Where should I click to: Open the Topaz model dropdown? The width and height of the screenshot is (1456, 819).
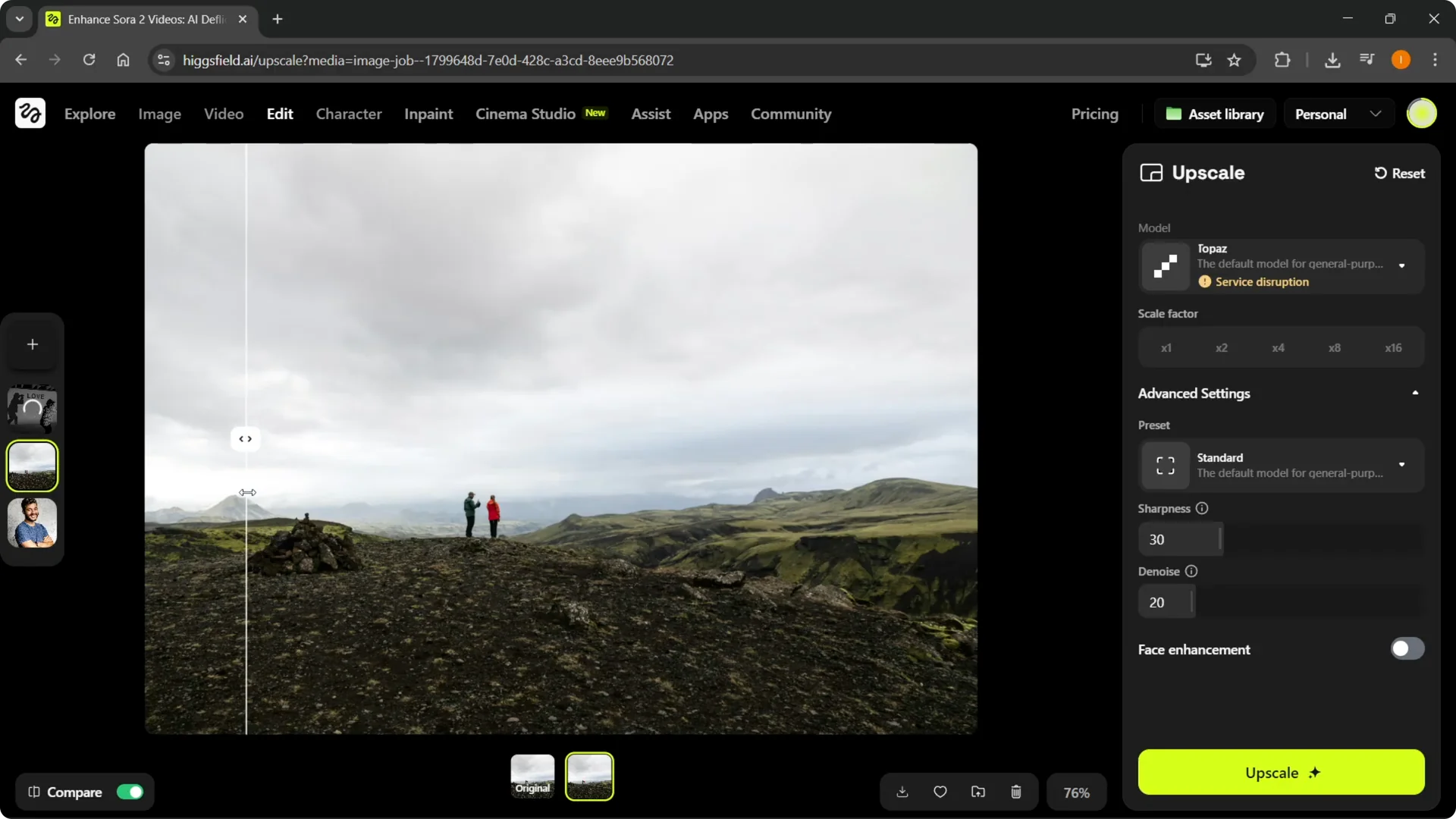[x=1401, y=266]
